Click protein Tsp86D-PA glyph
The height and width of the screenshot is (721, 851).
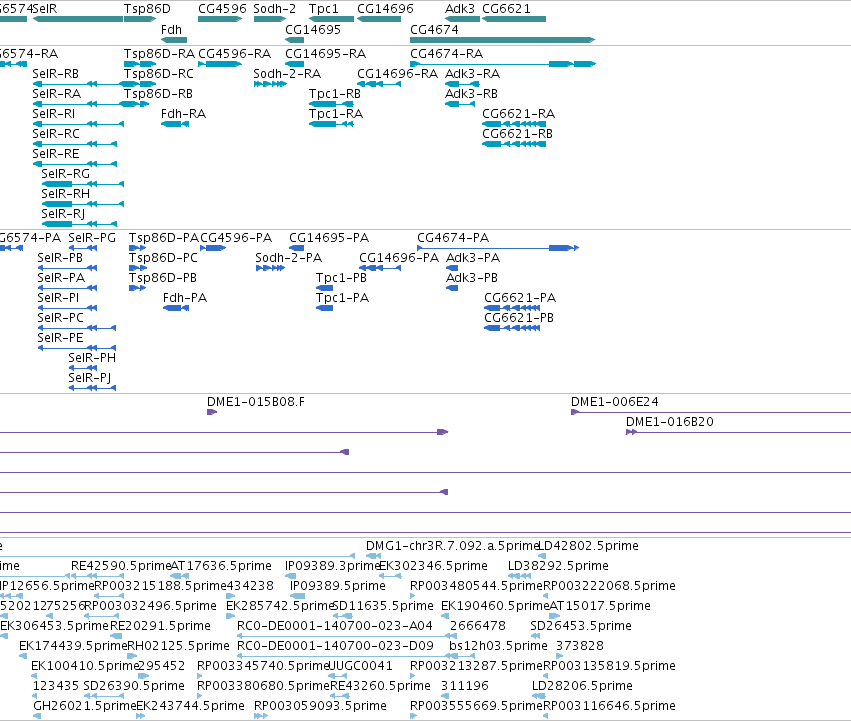[138, 248]
